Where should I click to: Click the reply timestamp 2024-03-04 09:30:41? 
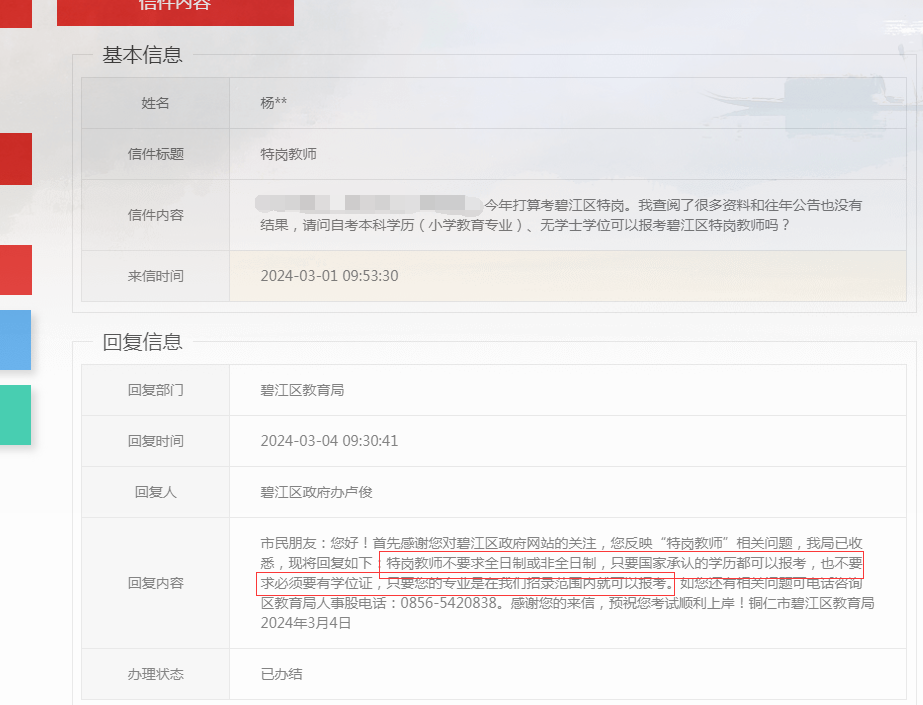tap(329, 441)
